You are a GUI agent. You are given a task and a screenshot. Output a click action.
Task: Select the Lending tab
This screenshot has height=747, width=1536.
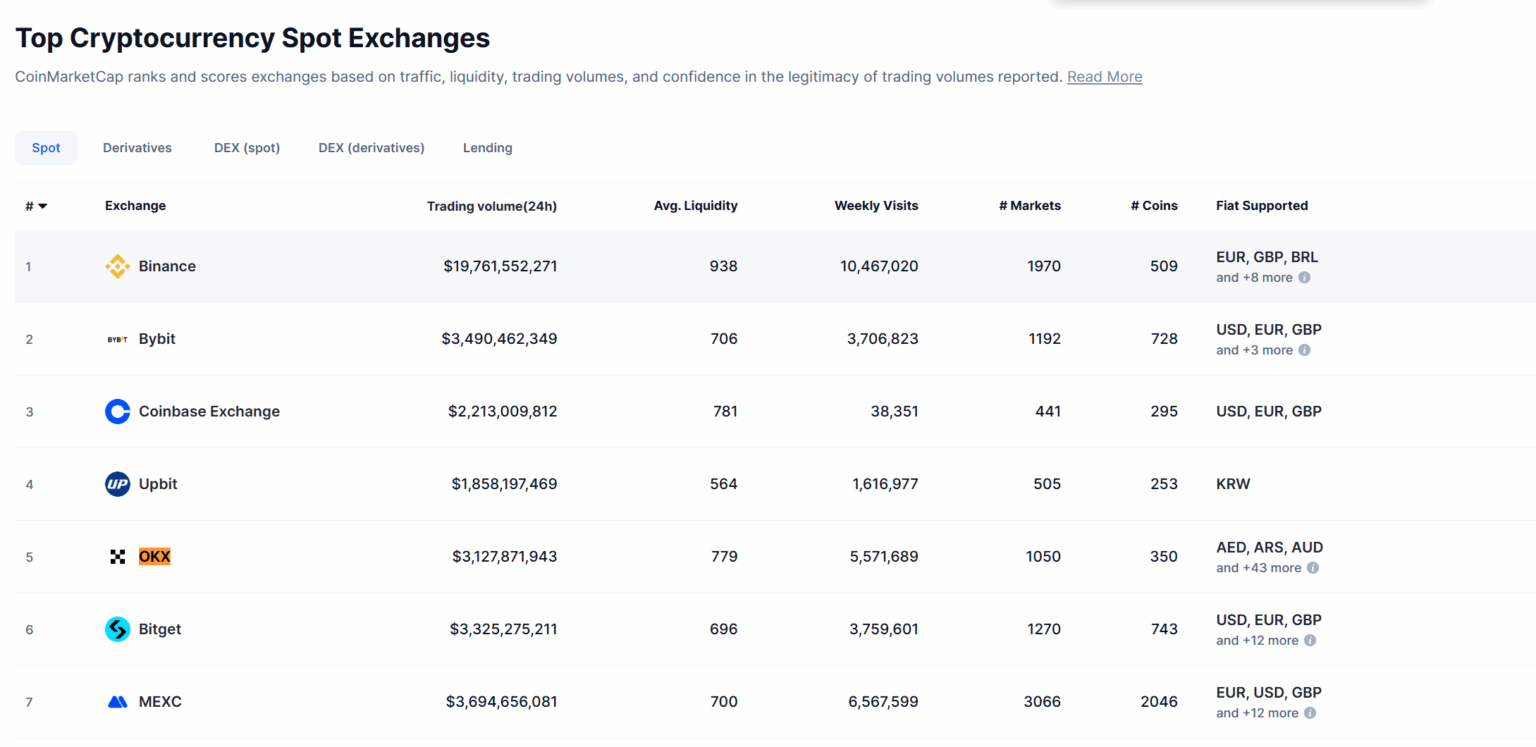pos(487,148)
